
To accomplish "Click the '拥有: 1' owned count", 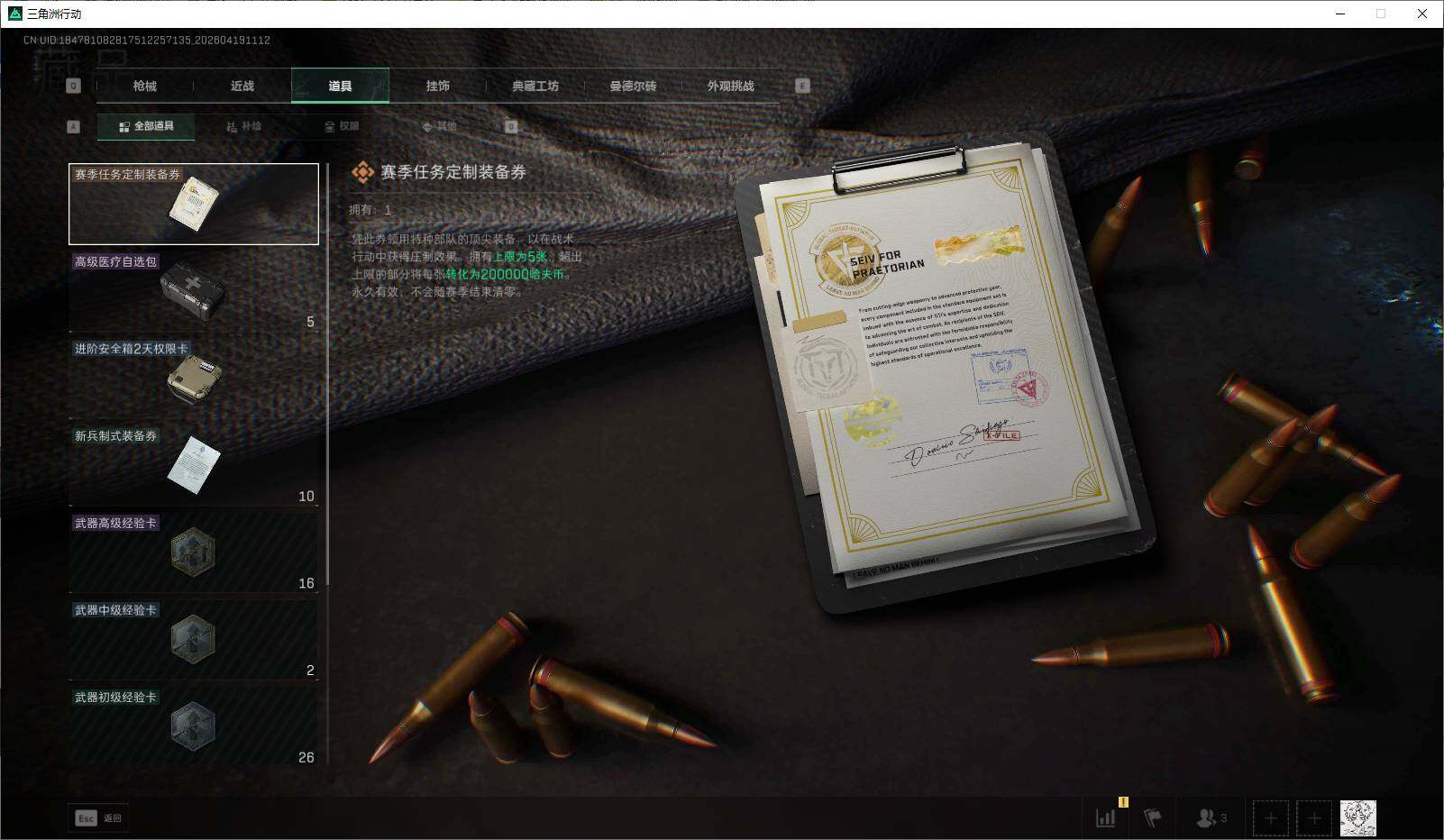I will [x=370, y=210].
